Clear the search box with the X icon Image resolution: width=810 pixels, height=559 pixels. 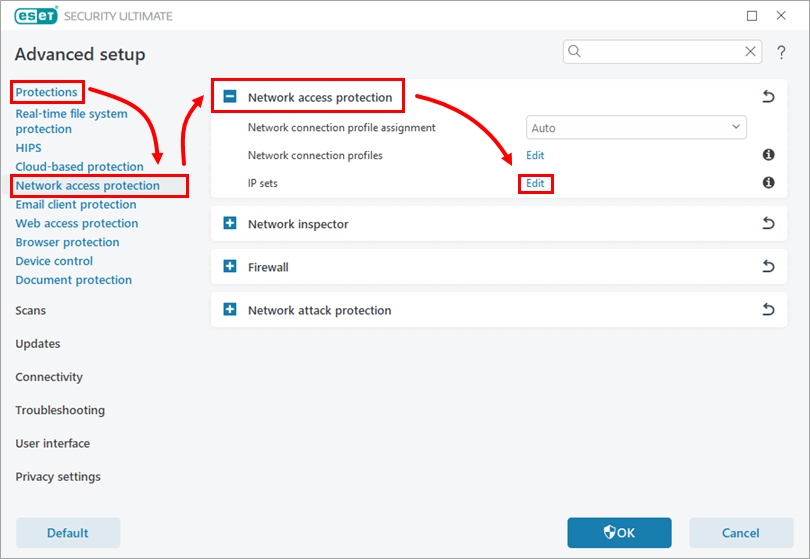pyautogui.click(x=750, y=52)
